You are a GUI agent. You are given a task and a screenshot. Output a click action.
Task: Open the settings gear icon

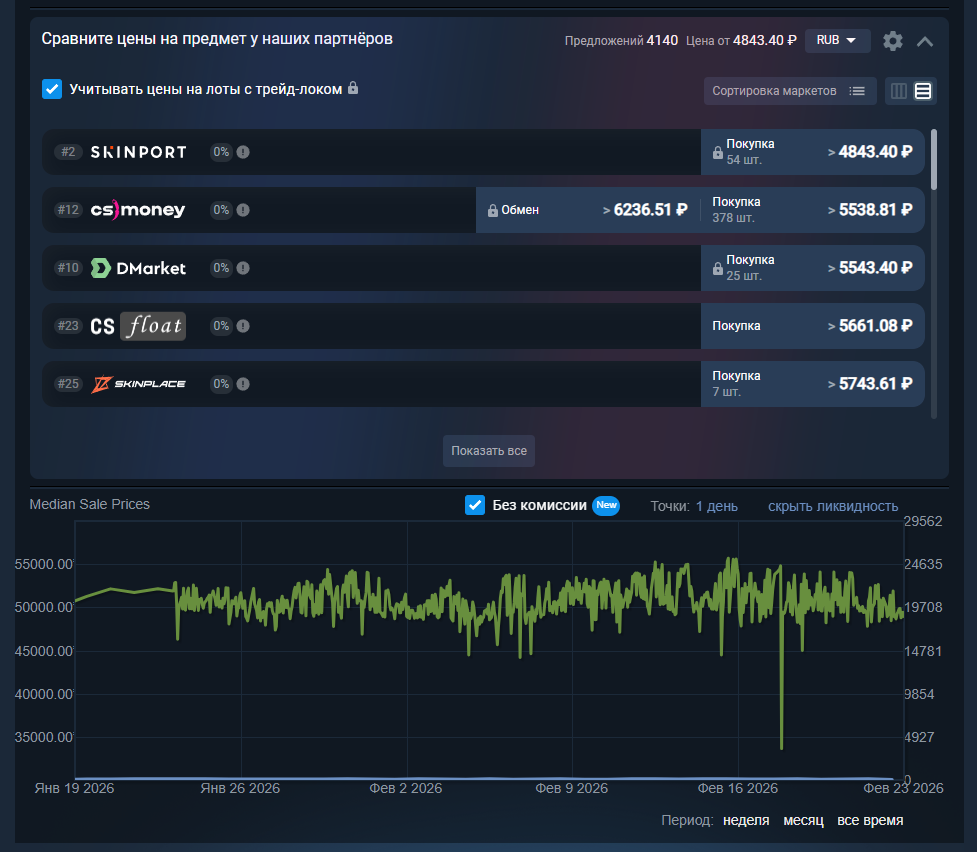(893, 41)
